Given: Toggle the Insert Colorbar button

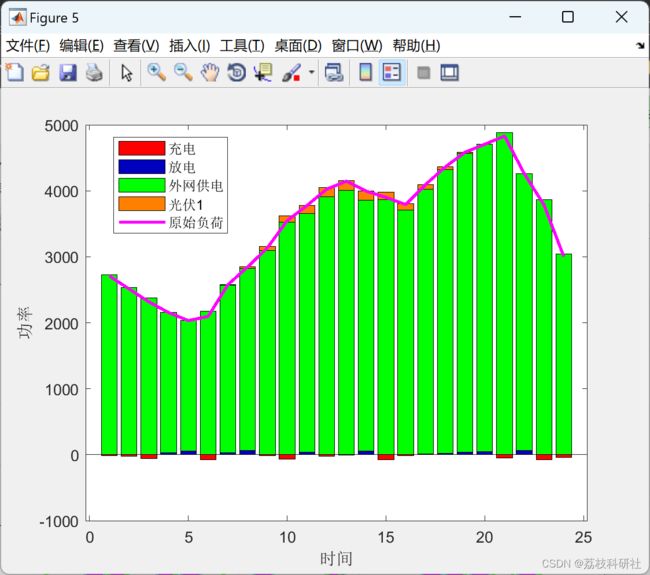Looking at the screenshot, I should pos(365,73).
